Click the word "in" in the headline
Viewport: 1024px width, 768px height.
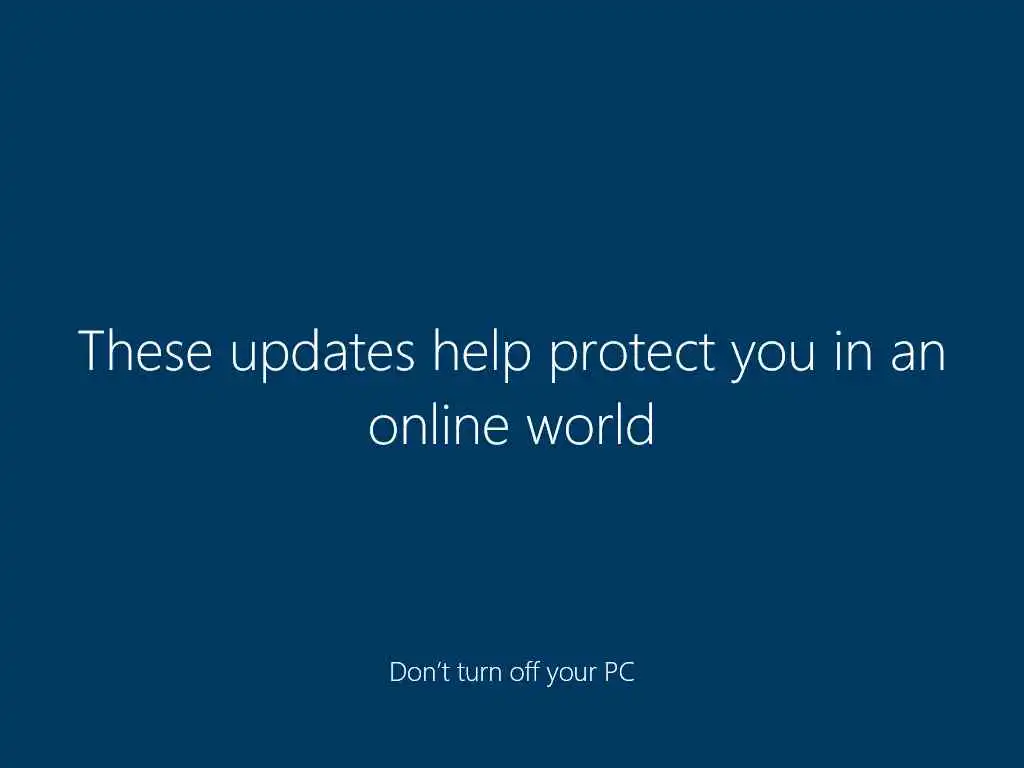click(854, 353)
